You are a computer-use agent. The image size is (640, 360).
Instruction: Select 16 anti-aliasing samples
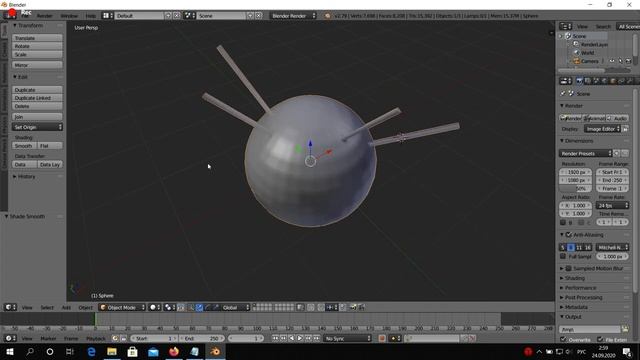point(587,247)
